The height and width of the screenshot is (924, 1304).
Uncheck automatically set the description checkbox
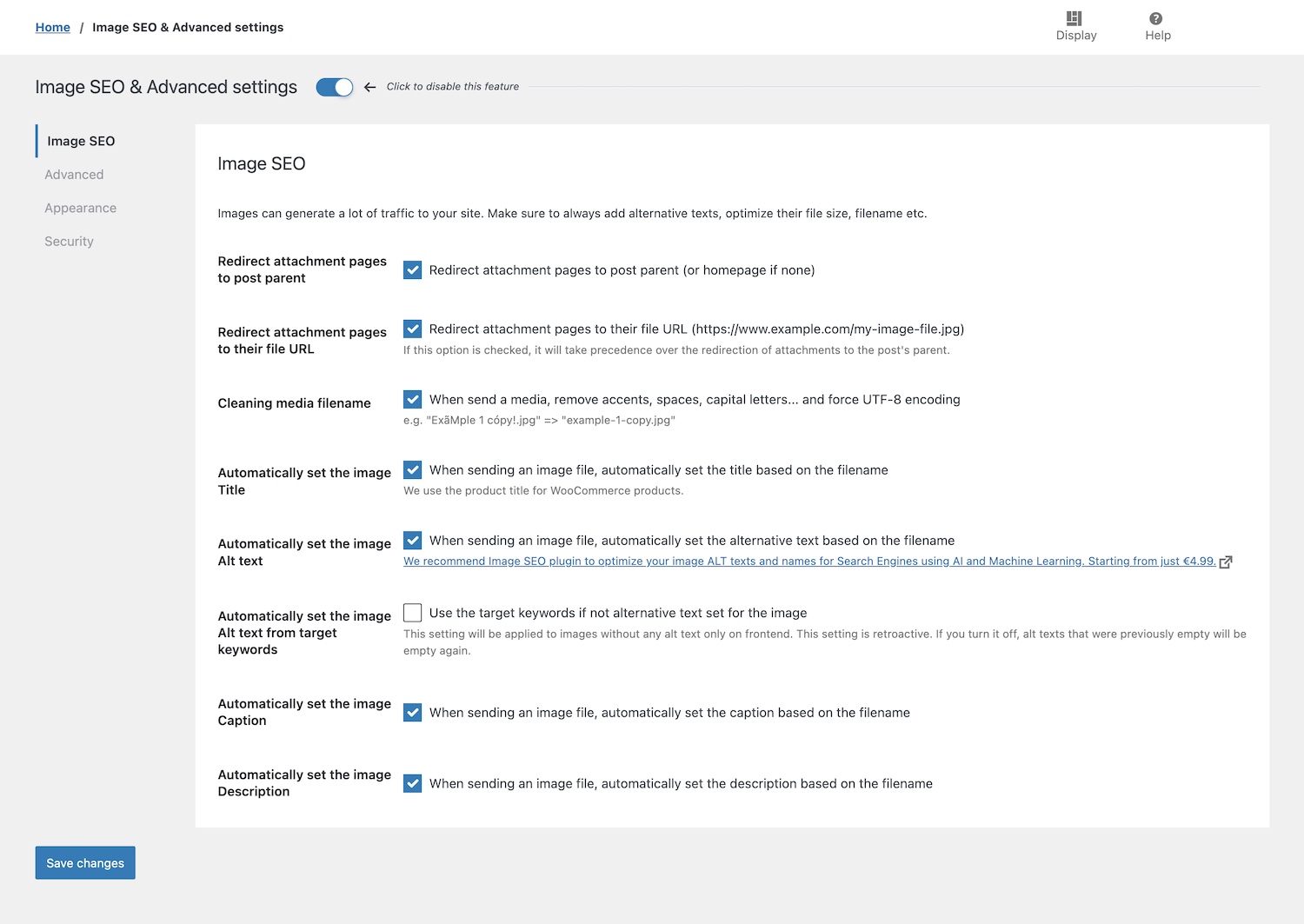413,783
